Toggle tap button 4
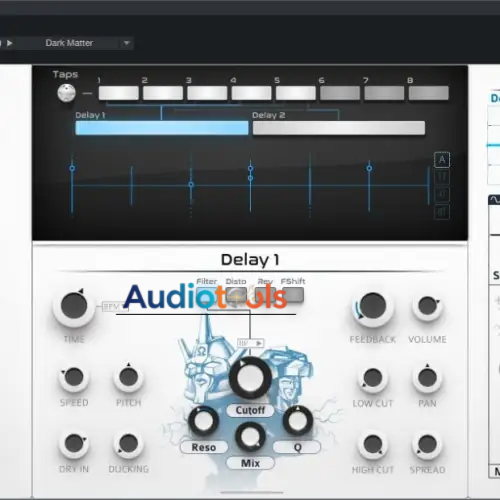The image size is (500, 500). click(x=252, y=93)
